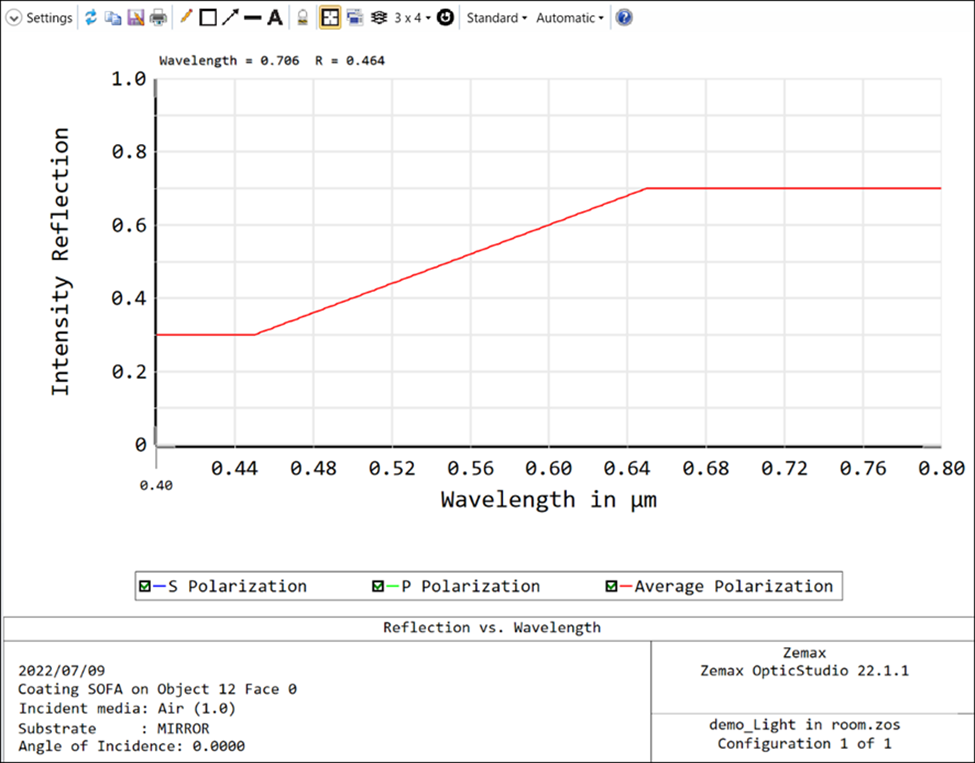
Task: Refresh the plot with update icon
Action: click(x=91, y=17)
